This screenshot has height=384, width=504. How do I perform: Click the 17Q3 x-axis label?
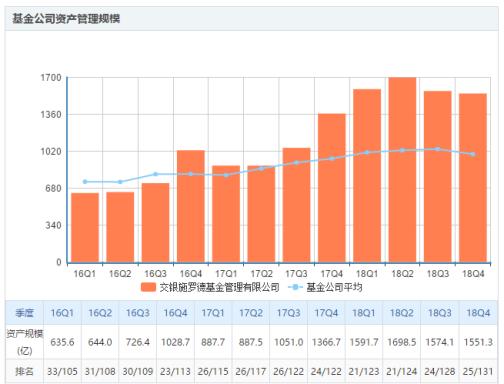(x=296, y=274)
